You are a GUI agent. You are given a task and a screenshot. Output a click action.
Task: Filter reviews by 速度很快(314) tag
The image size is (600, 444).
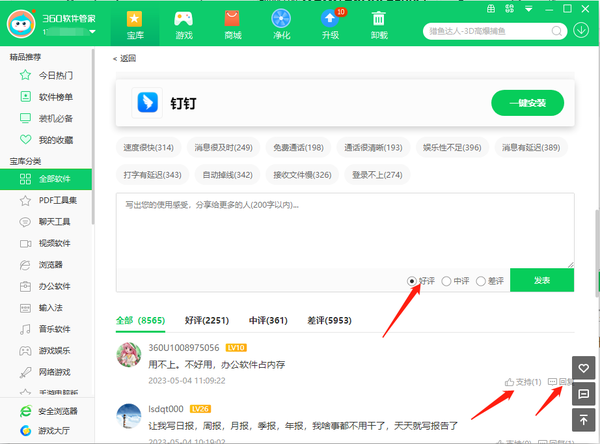[148, 148]
